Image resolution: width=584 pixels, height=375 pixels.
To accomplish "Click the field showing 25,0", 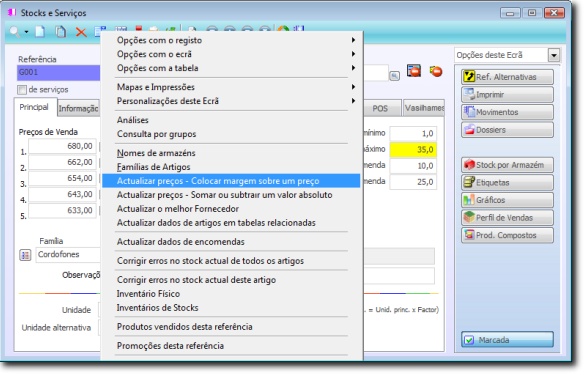I will pos(413,182).
